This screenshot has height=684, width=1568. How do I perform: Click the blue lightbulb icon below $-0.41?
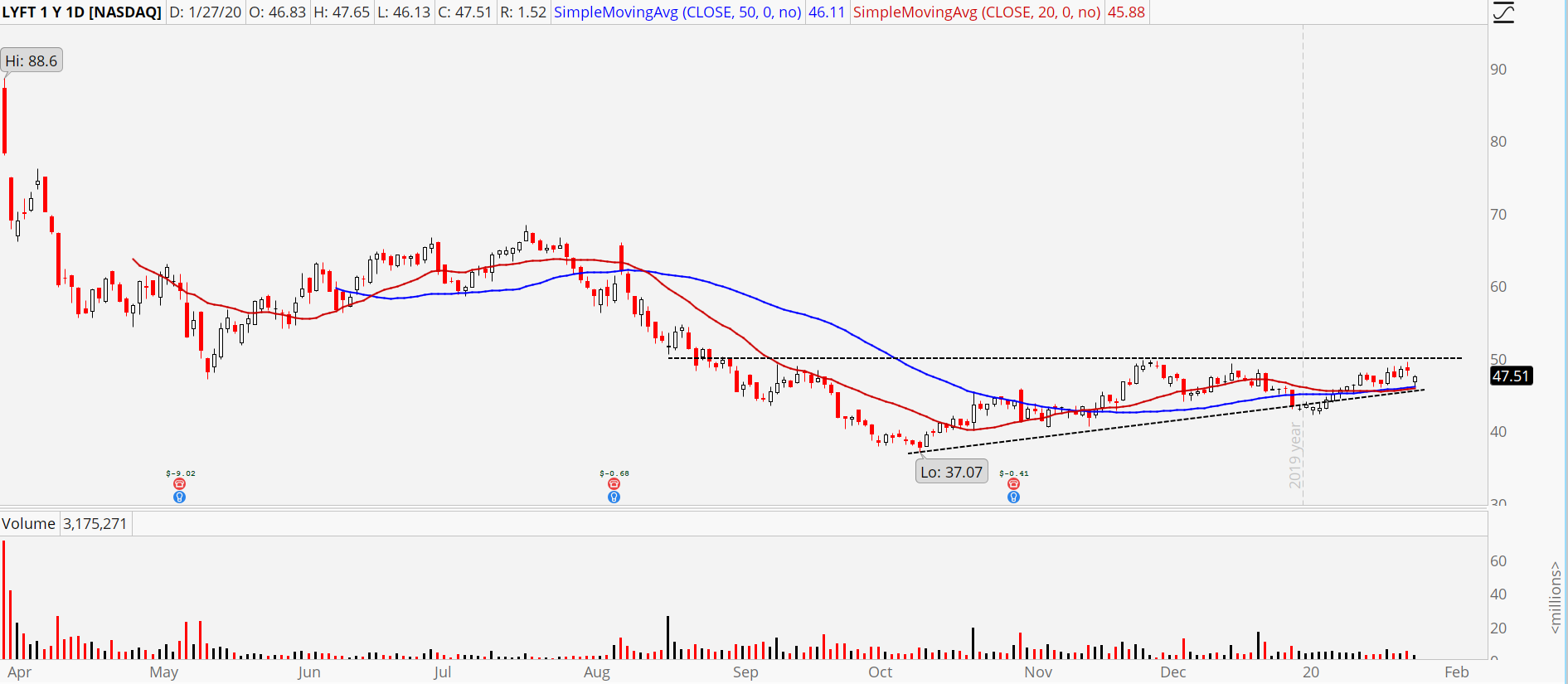click(x=1013, y=497)
